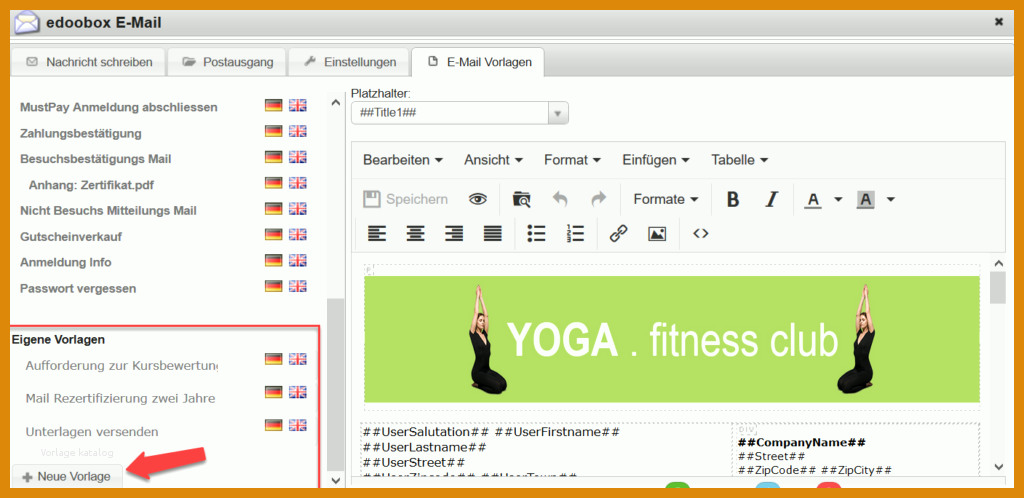
Task: Open source code view icon
Action: click(701, 234)
